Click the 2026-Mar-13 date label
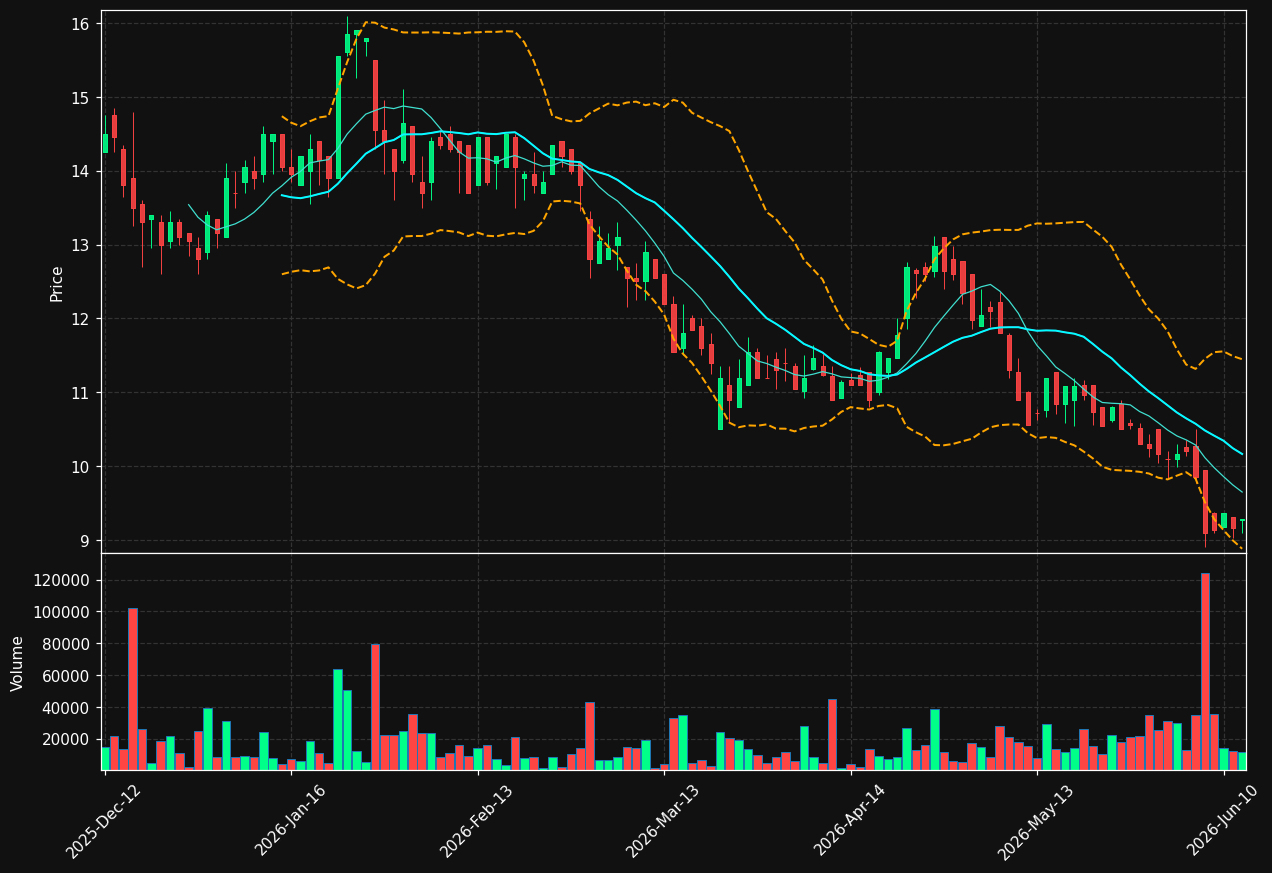The image size is (1272, 873). coord(664,821)
